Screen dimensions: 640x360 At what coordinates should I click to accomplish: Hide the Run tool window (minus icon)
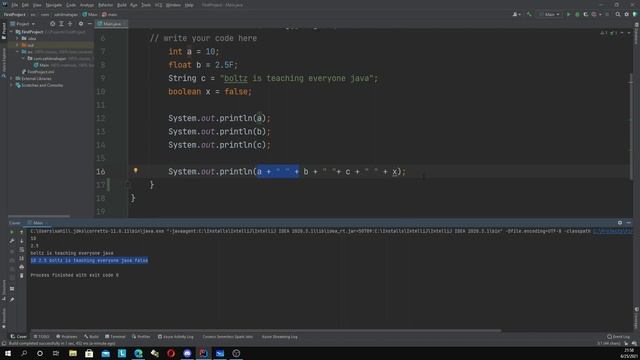pyautogui.click(x=629, y=222)
